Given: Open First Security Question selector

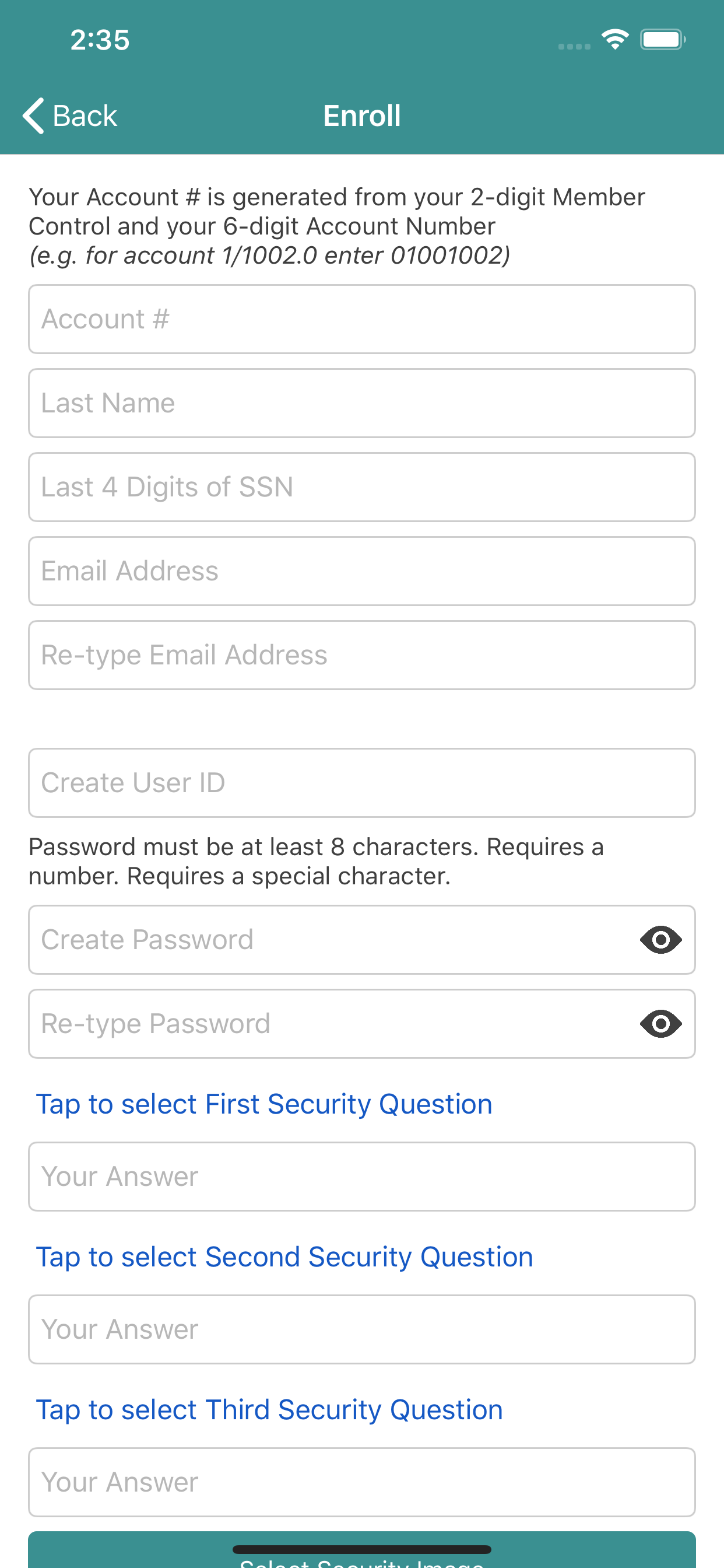Looking at the screenshot, I should 264,1104.
